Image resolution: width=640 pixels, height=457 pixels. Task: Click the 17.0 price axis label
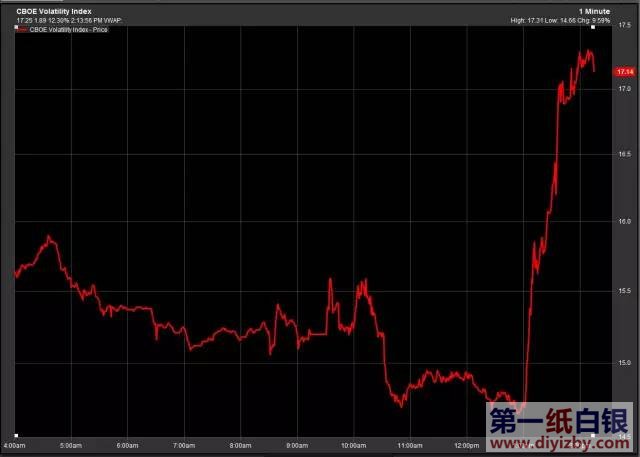click(x=623, y=90)
